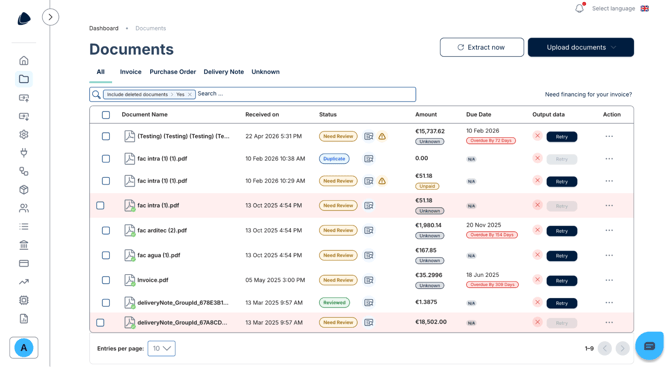Switch to the Unknown tab

(x=265, y=72)
